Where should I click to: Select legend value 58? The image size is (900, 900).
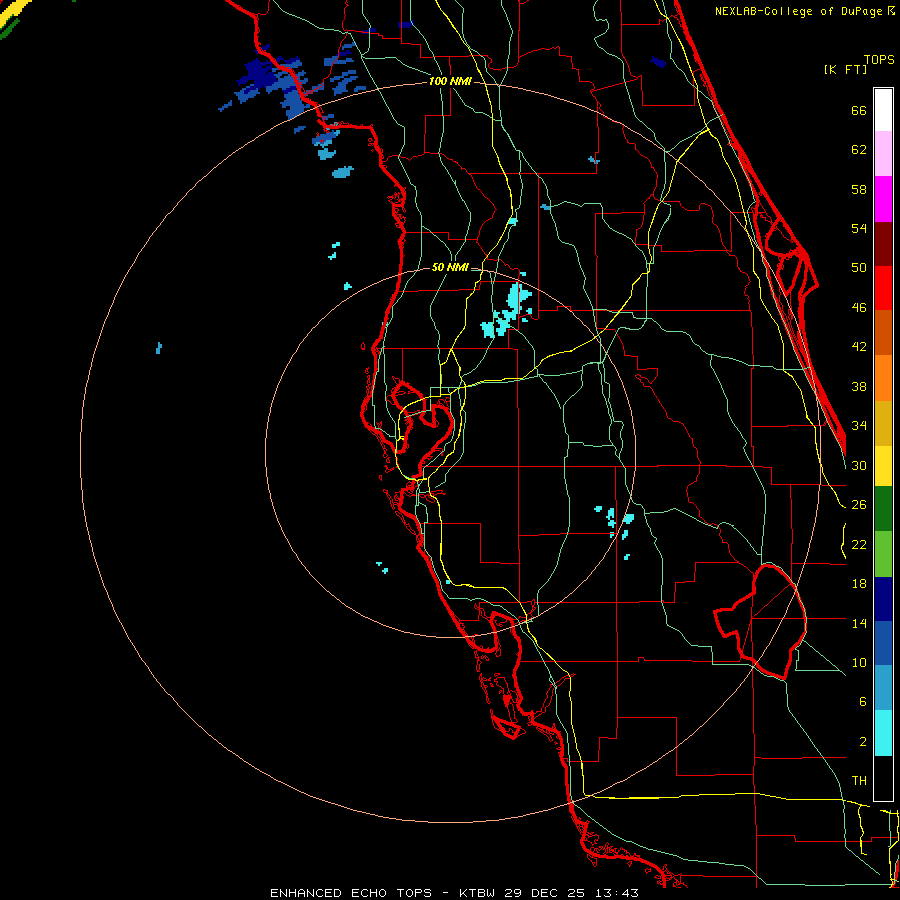click(x=859, y=189)
